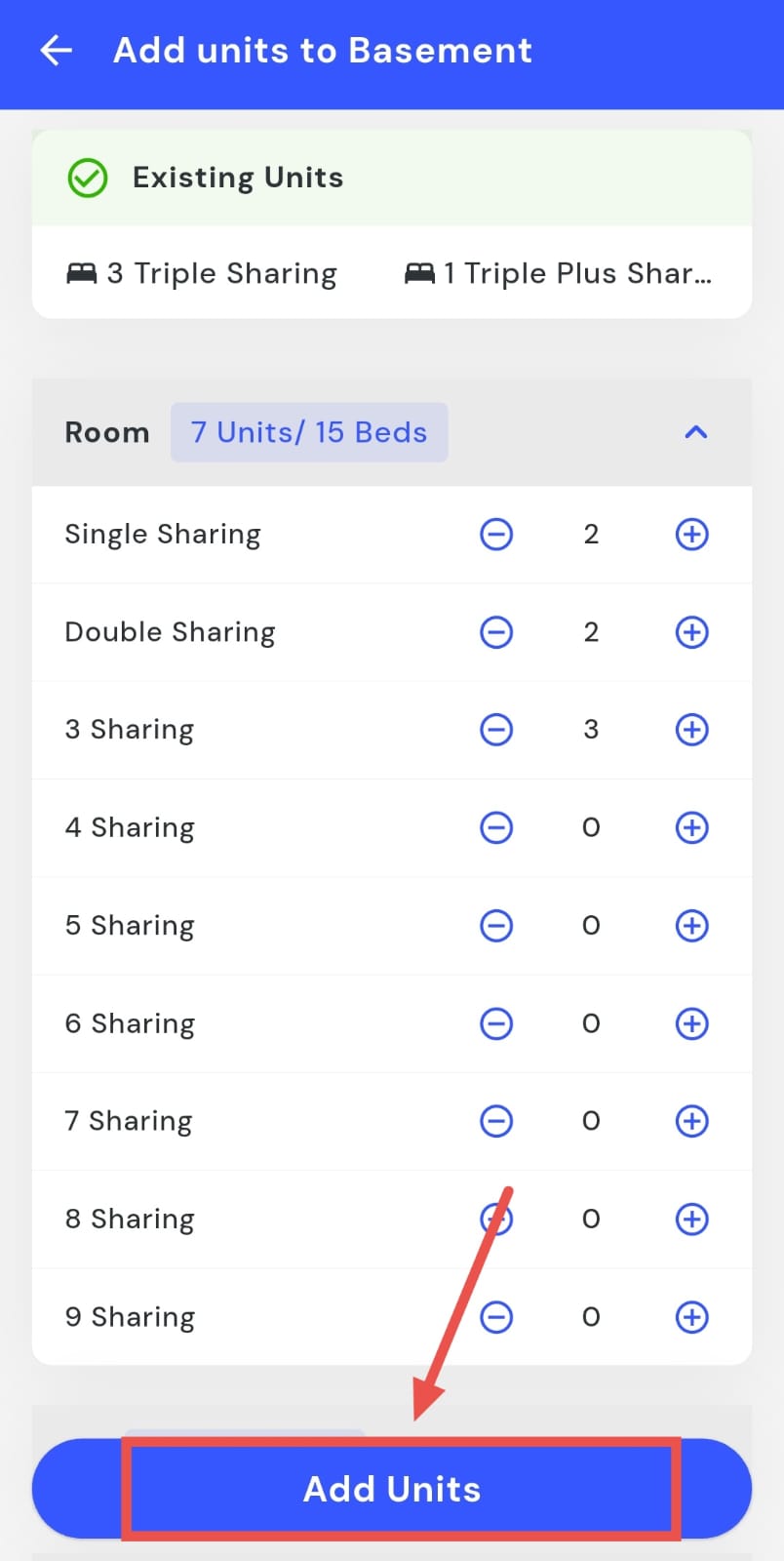This screenshot has width=784, height=1561.
Task: Add a 7 Sharing unit
Action: click(691, 1121)
